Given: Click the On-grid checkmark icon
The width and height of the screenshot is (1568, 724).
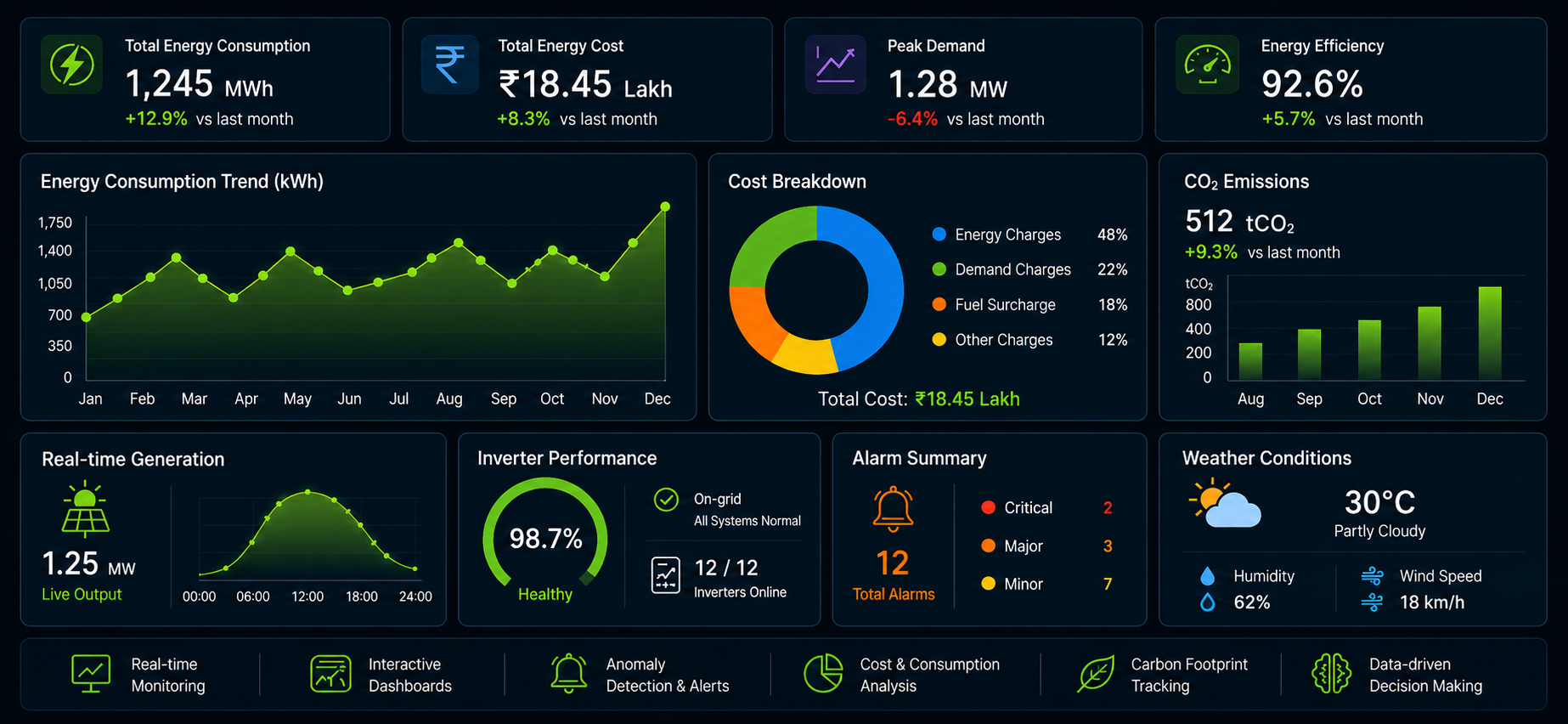Looking at the screenshot, I should pyautogui.click(x=666, y=500).
